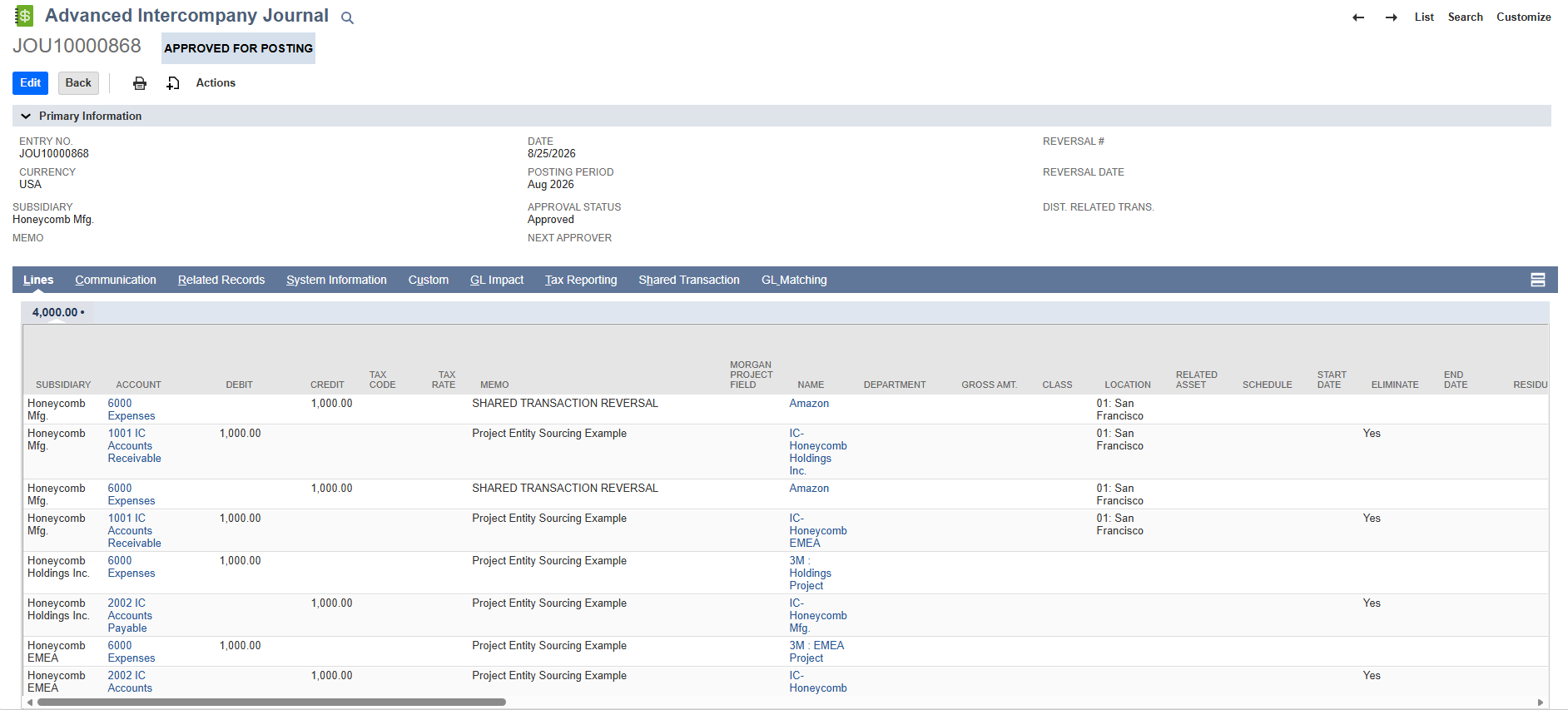Click the DEBIT column header
This screenshot has width=1568, height=710.
[x=239, y=385]
